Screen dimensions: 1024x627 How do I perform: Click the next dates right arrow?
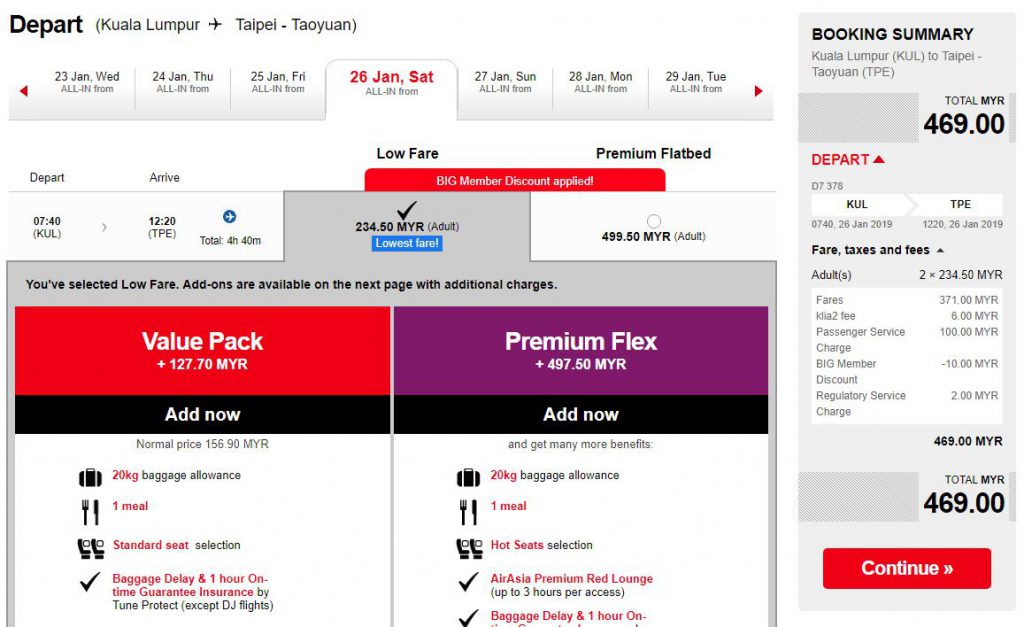coord(758,91)
